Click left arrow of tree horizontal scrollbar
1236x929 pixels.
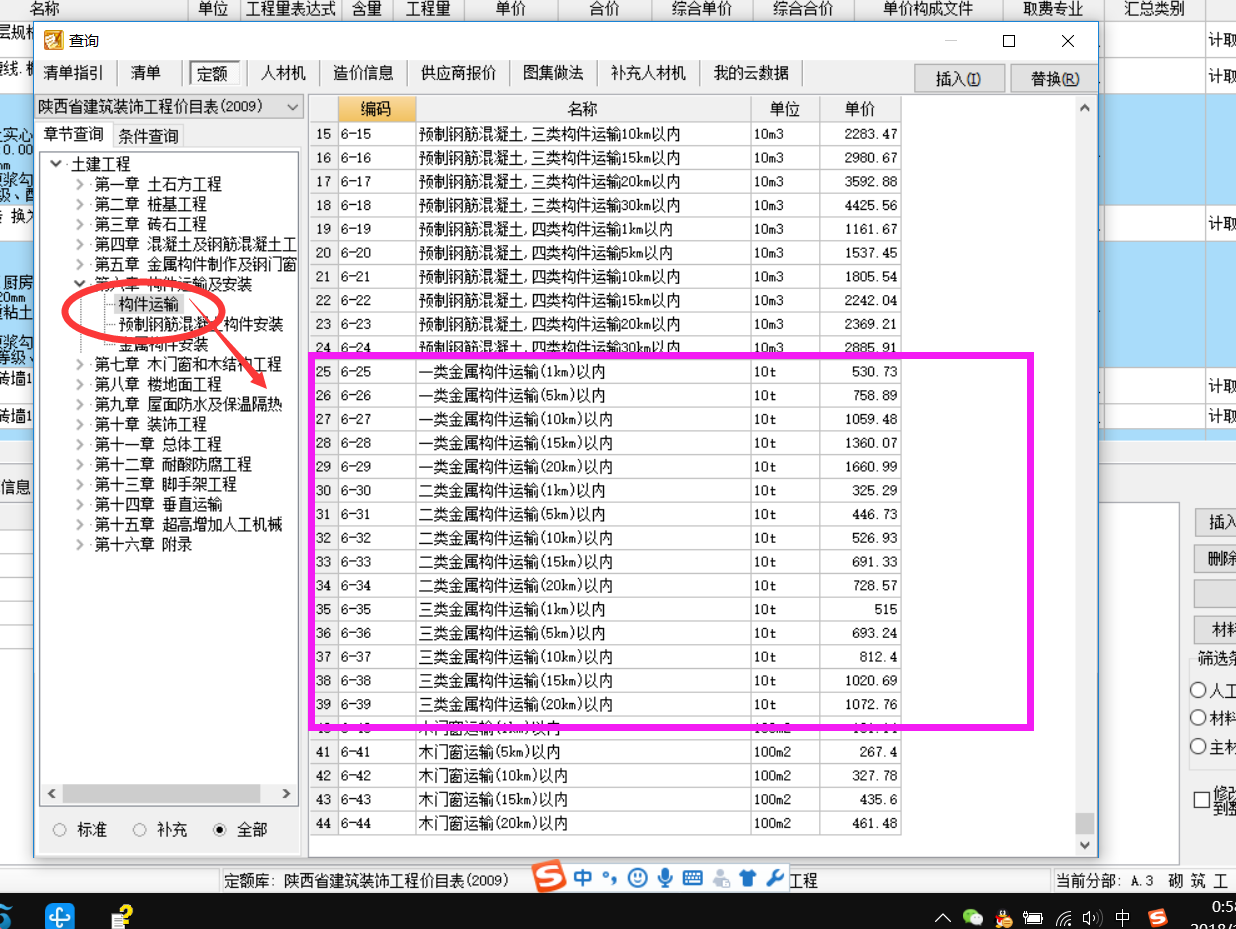click(x=52, y=794)
